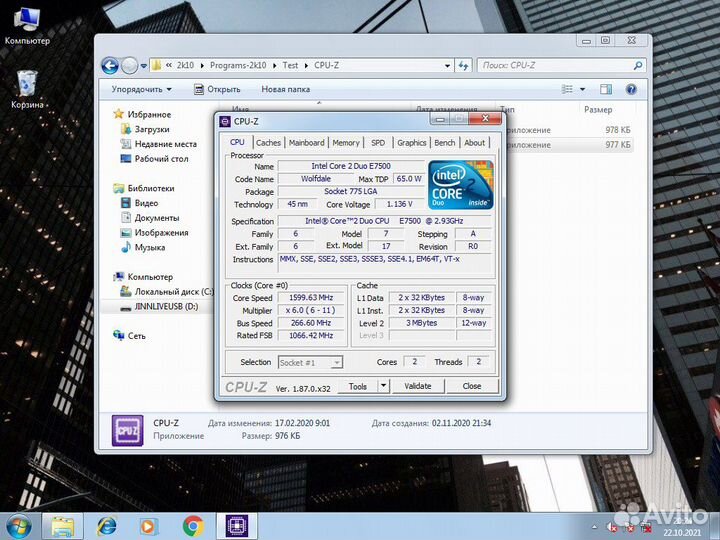Screen dimensions: 720x540
Task: Launch Google Chrome from the taskbar
Action: 193,526
